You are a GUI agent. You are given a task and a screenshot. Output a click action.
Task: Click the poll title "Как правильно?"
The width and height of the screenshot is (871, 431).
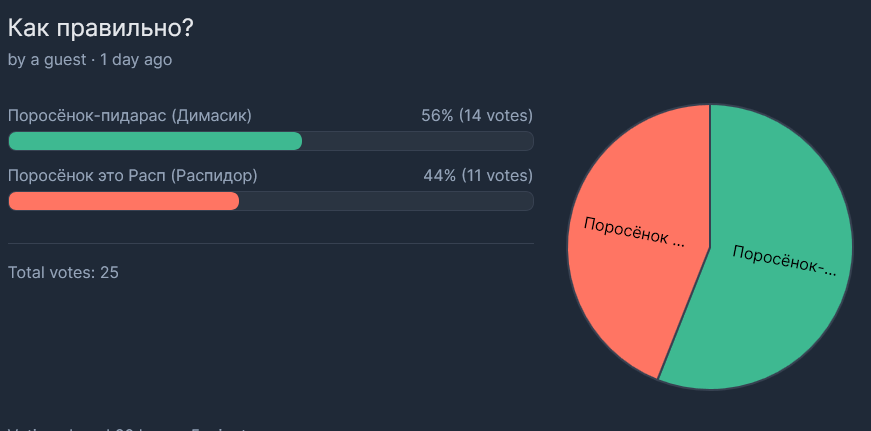tap(101, 29)
